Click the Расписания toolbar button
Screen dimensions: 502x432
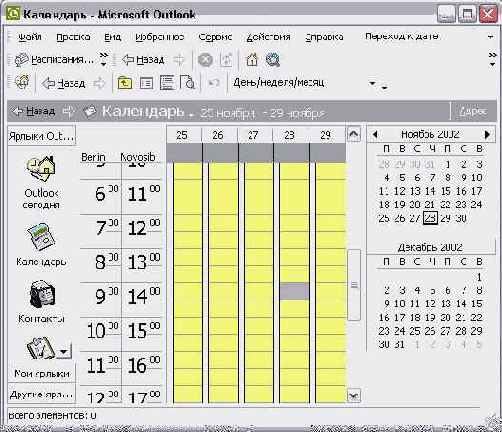click(54, 60)
